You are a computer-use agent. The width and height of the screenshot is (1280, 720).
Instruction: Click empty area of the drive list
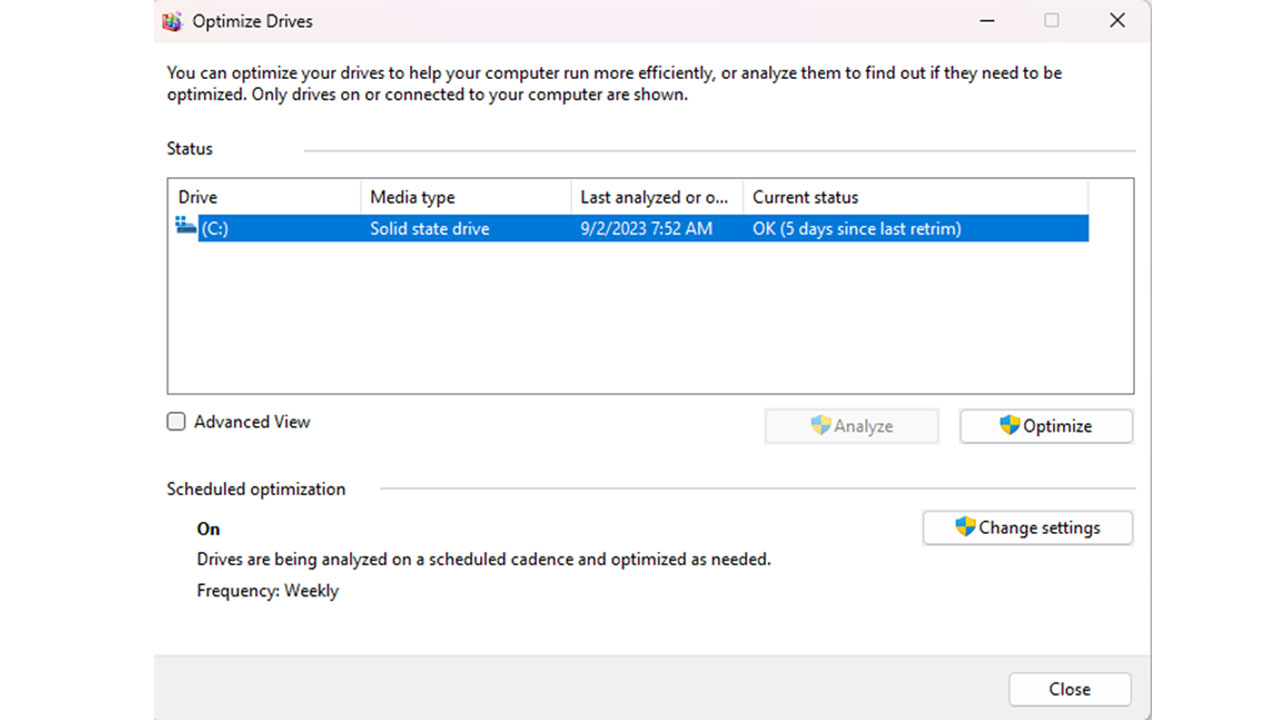(650, 320)
